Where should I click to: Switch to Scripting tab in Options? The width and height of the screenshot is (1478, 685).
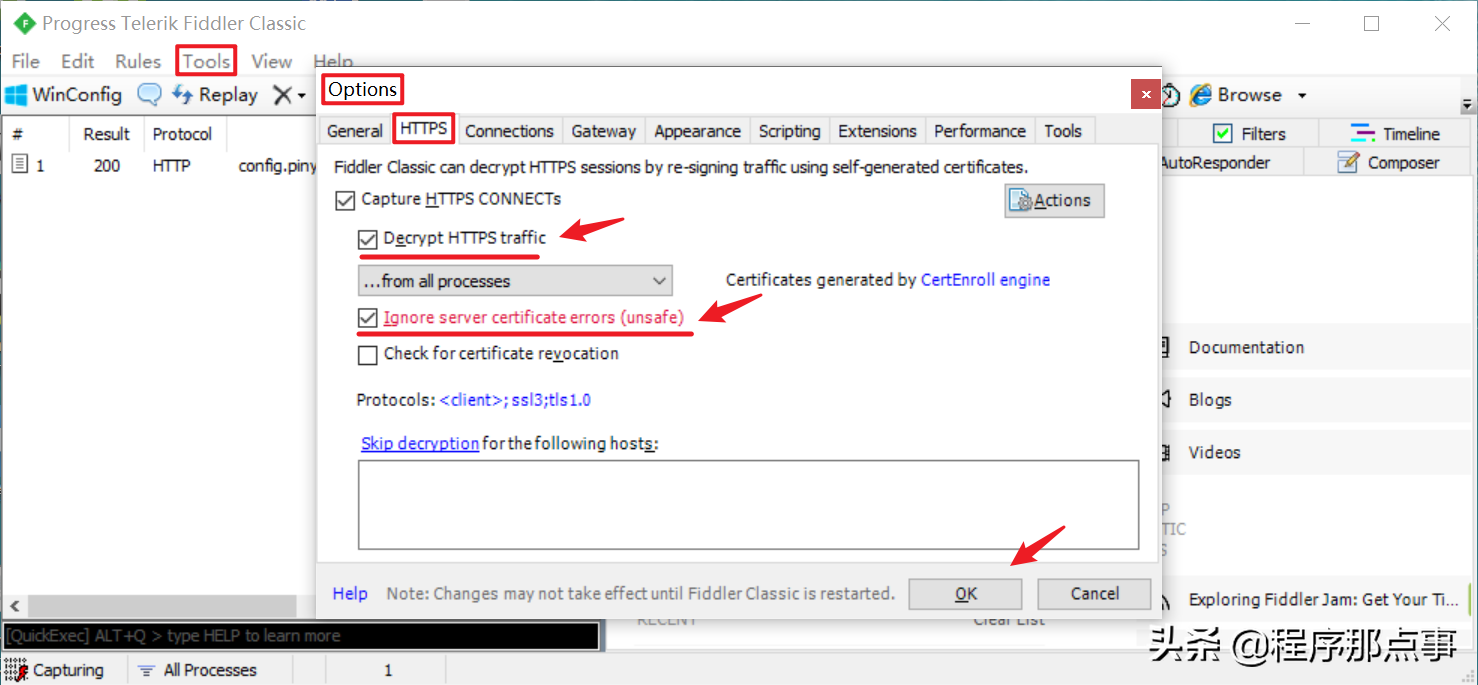pos(789,131)
